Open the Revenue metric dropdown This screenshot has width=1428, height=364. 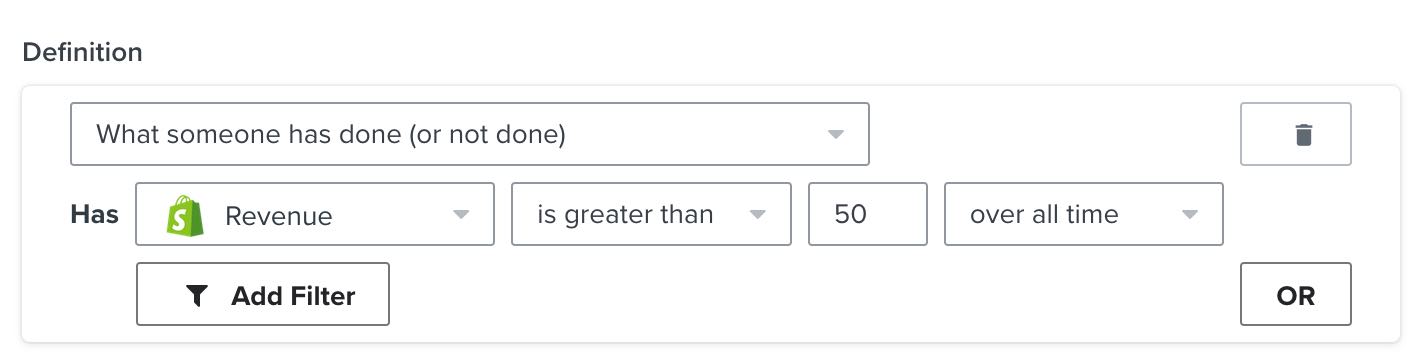point(315,214)
